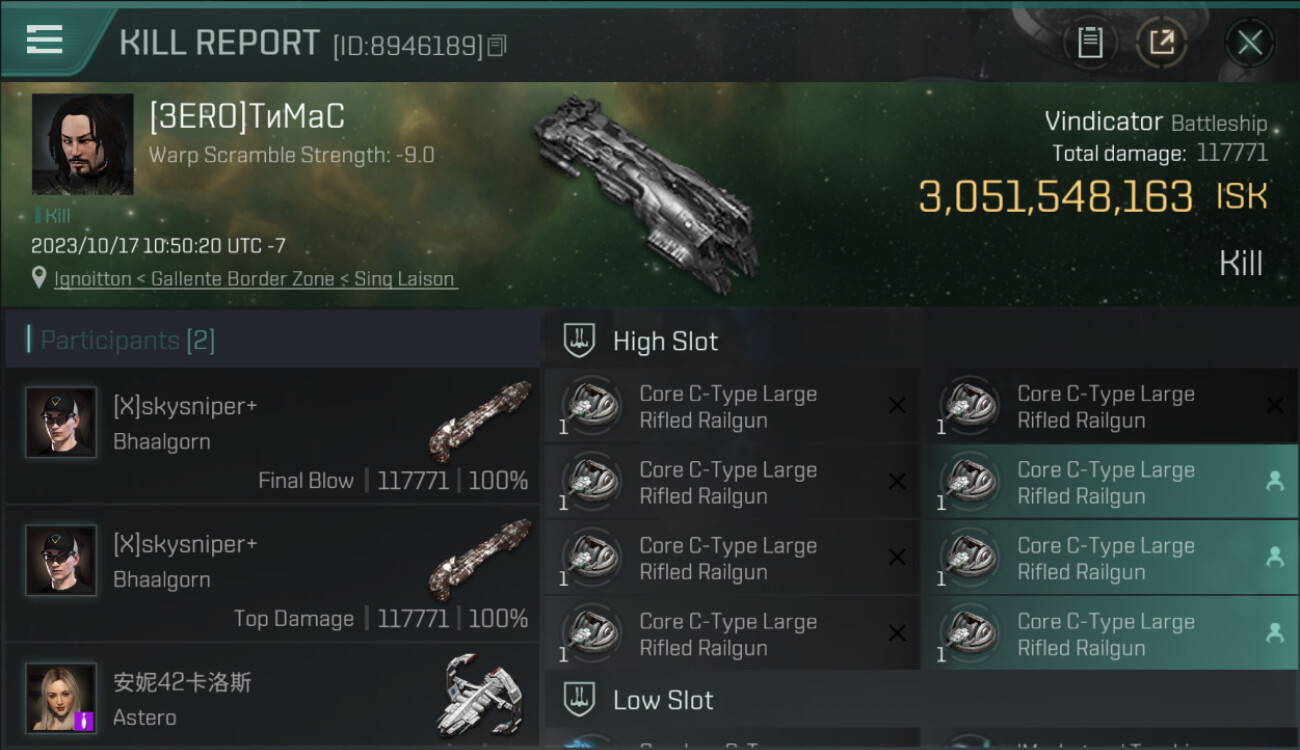Open the Participants [2] tab
Screen dimensions: 1300x750
(x=120, y=340)
